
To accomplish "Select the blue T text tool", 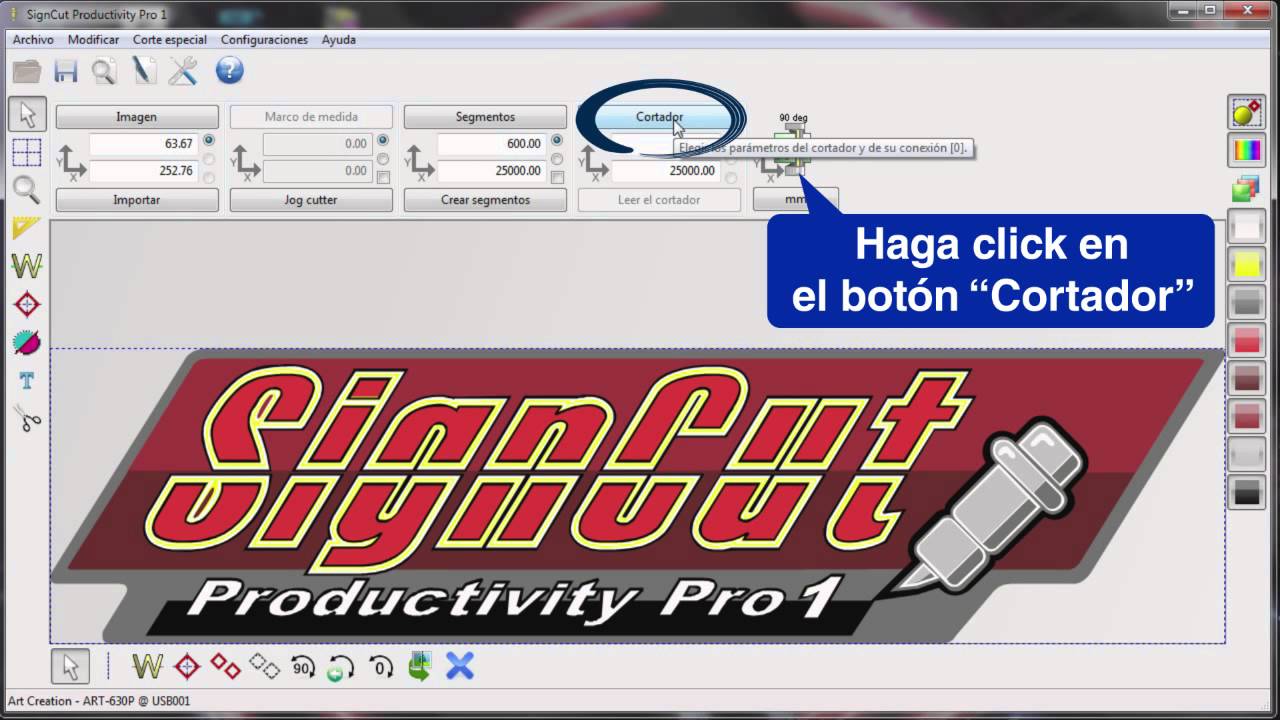I will tap(27, 380).
